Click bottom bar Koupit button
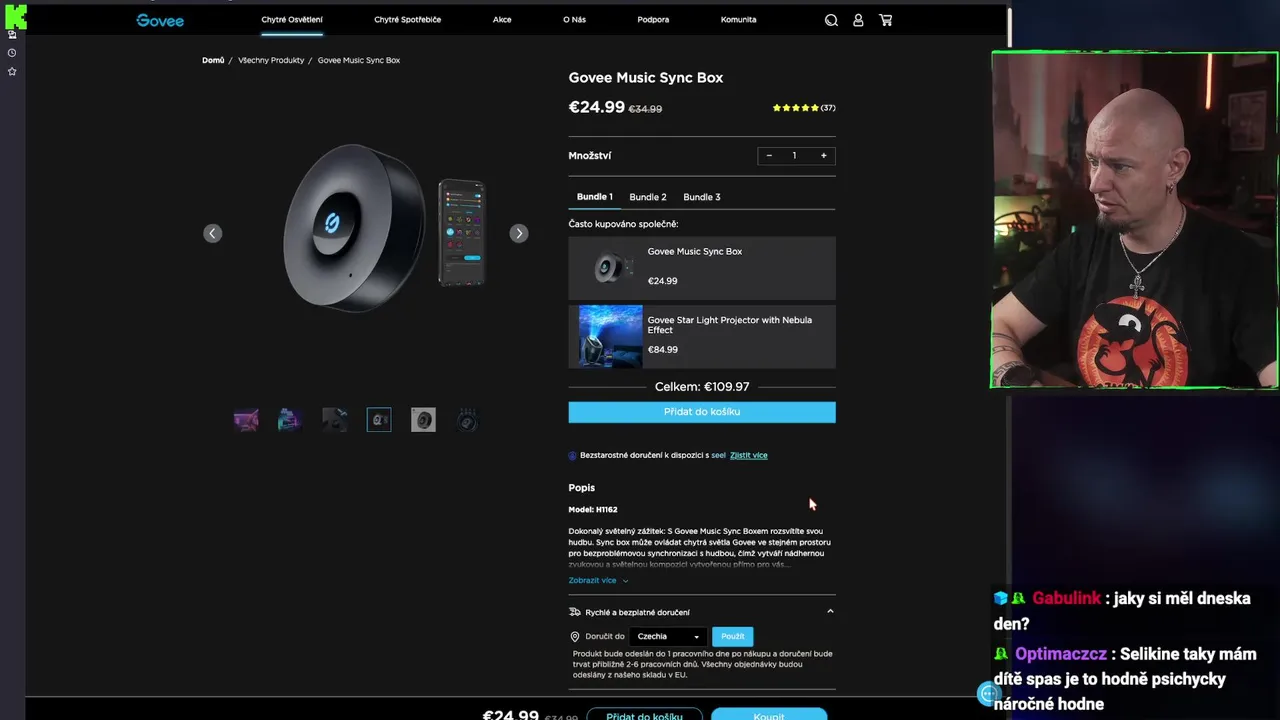Image resolution: width=1280 pixels, height=720 pixels. (769, 716)
